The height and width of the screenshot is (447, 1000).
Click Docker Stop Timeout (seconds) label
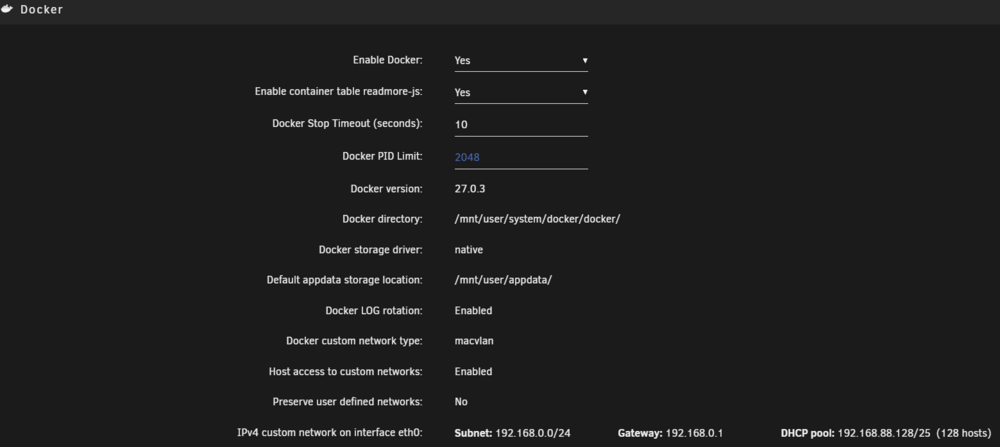coord(348,124)
